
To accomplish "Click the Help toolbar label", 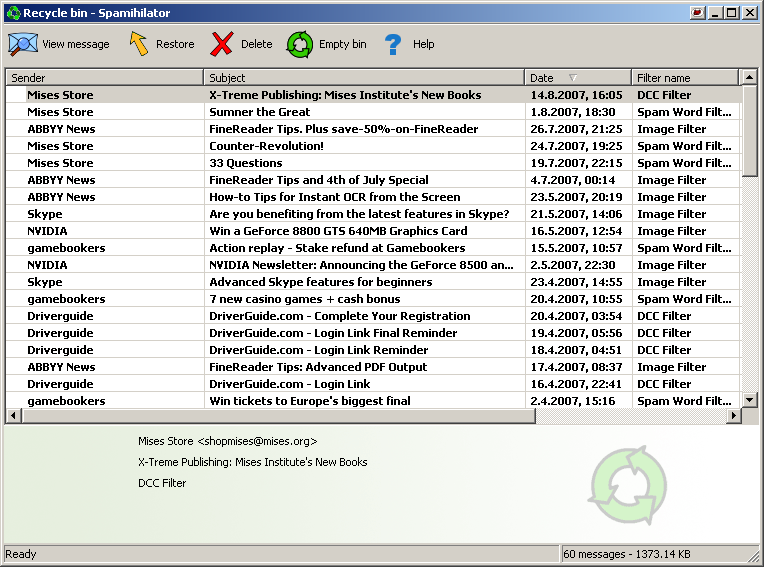I will tap(423, 44).
